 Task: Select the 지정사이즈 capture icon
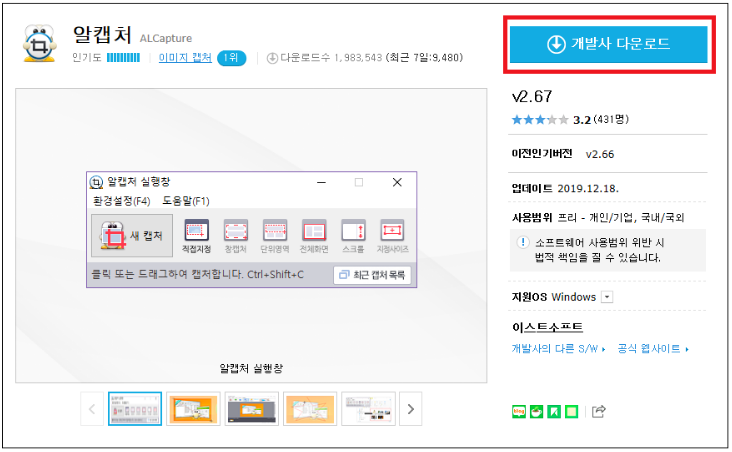click(x=392, y=236)
